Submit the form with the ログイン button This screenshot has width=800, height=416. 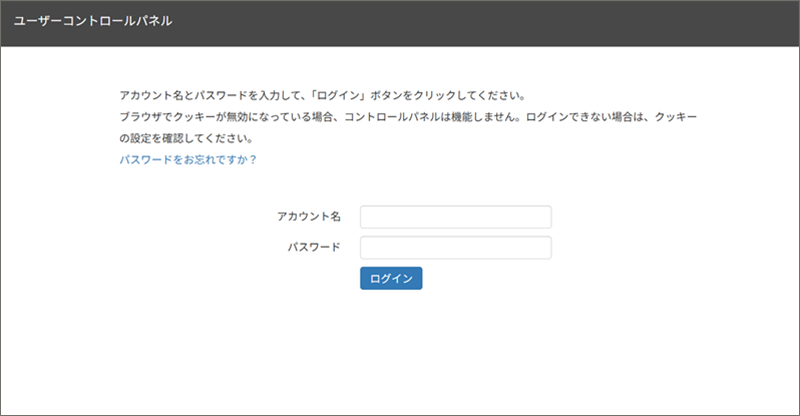point(391,278)
